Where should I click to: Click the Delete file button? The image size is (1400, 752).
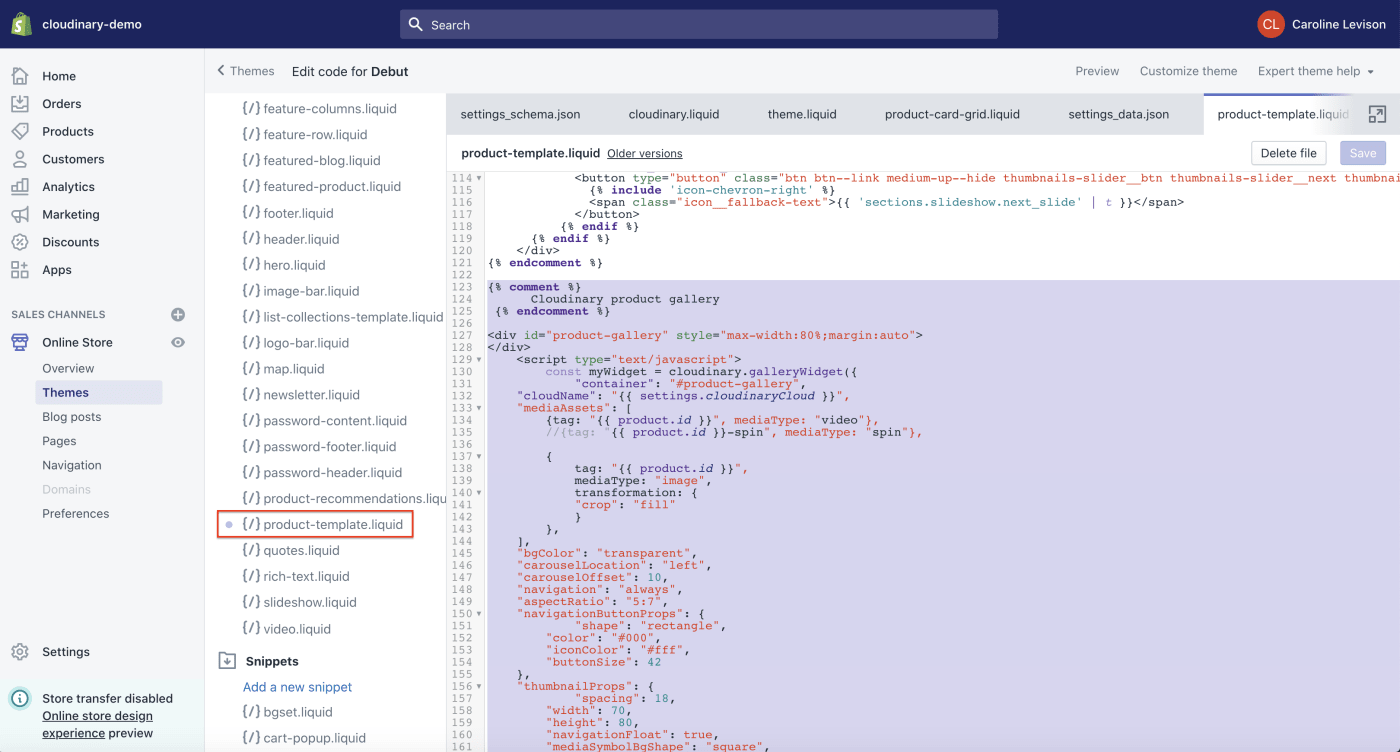tap(1289, 153)
